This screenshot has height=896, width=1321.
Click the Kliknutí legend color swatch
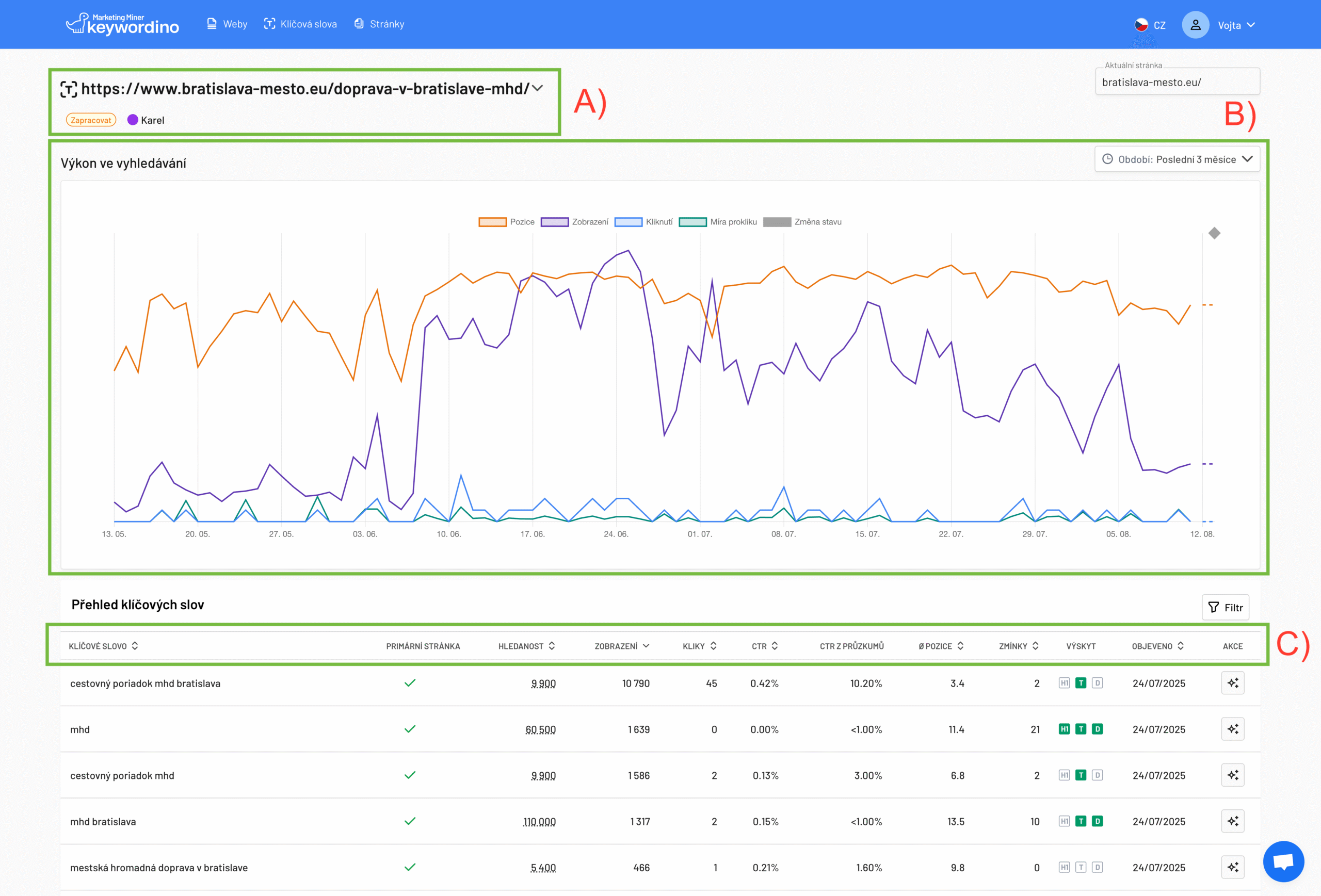pos(628,222)
